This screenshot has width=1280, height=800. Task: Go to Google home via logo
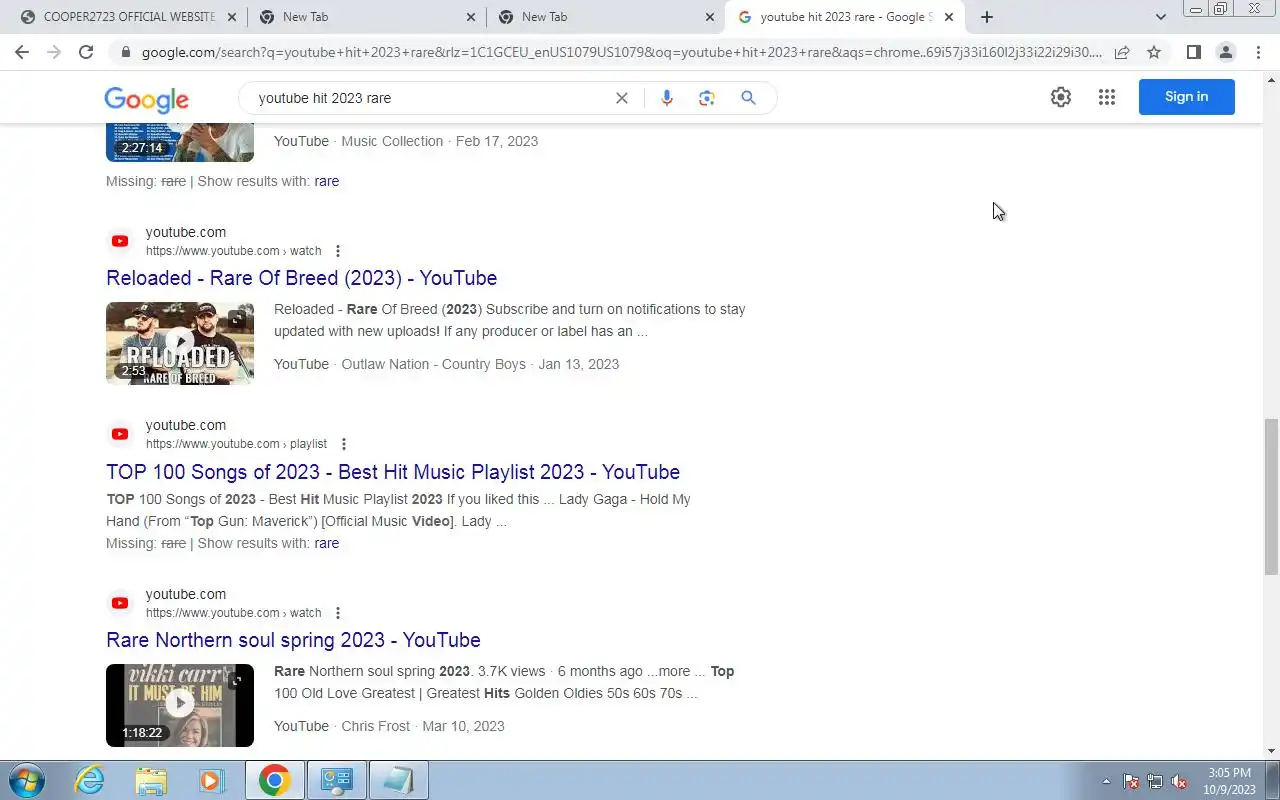coord(146,99)
